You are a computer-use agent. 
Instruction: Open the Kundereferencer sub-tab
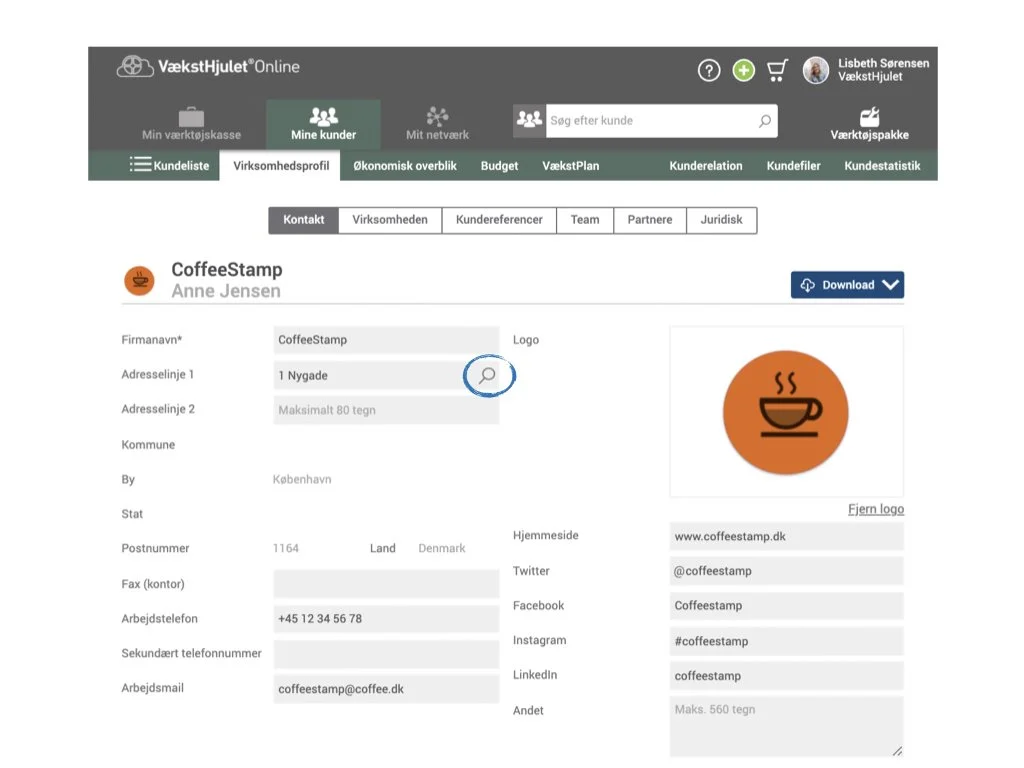pos(499,220)
